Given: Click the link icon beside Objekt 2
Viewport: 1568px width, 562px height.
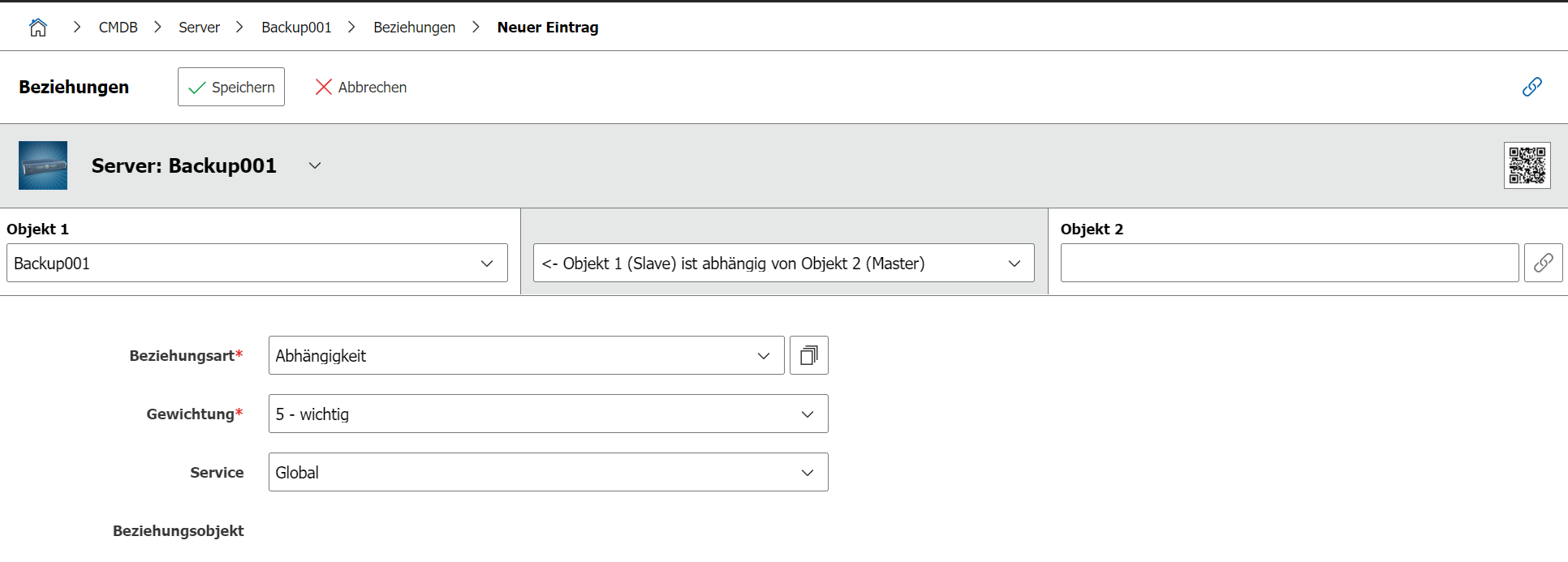Looking at the screenshot, I should tap(1543, 263).
